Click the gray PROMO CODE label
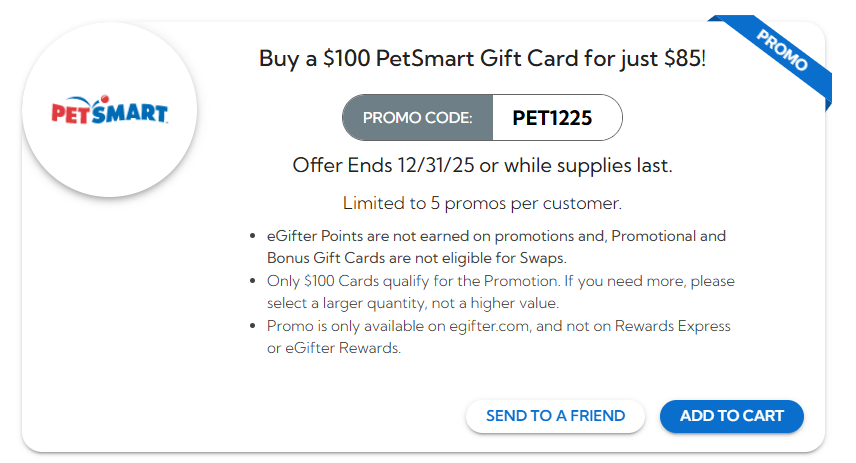The image size is (856, 463). tap(417, 118)
